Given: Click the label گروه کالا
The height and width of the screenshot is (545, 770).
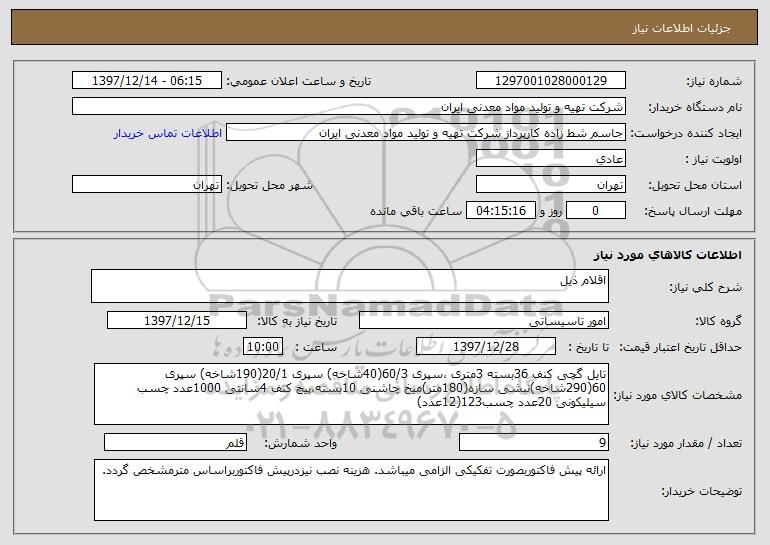Looking at the screenshot, I should [x=718, y=321].
